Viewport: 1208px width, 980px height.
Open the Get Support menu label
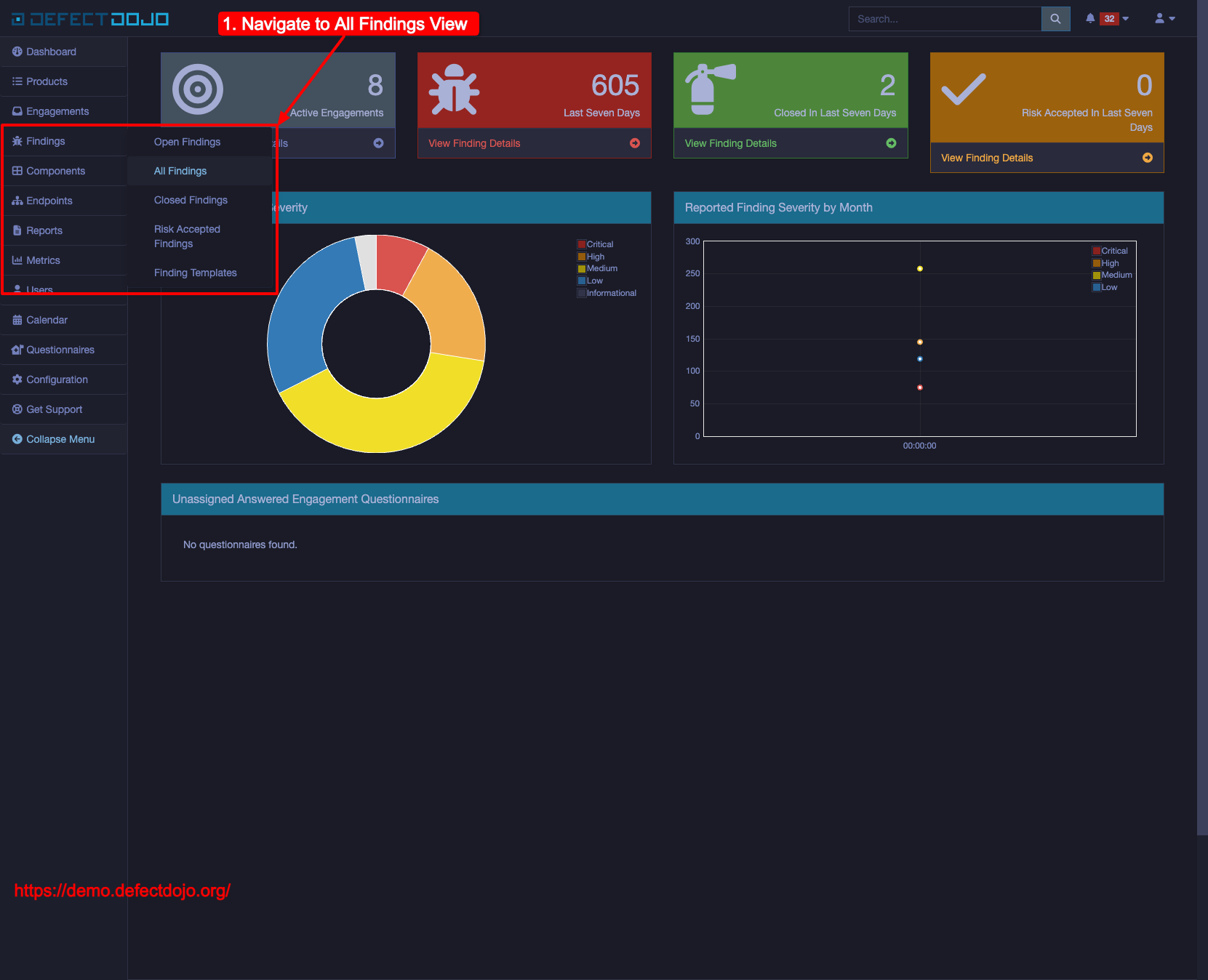(x=54, y=409)
